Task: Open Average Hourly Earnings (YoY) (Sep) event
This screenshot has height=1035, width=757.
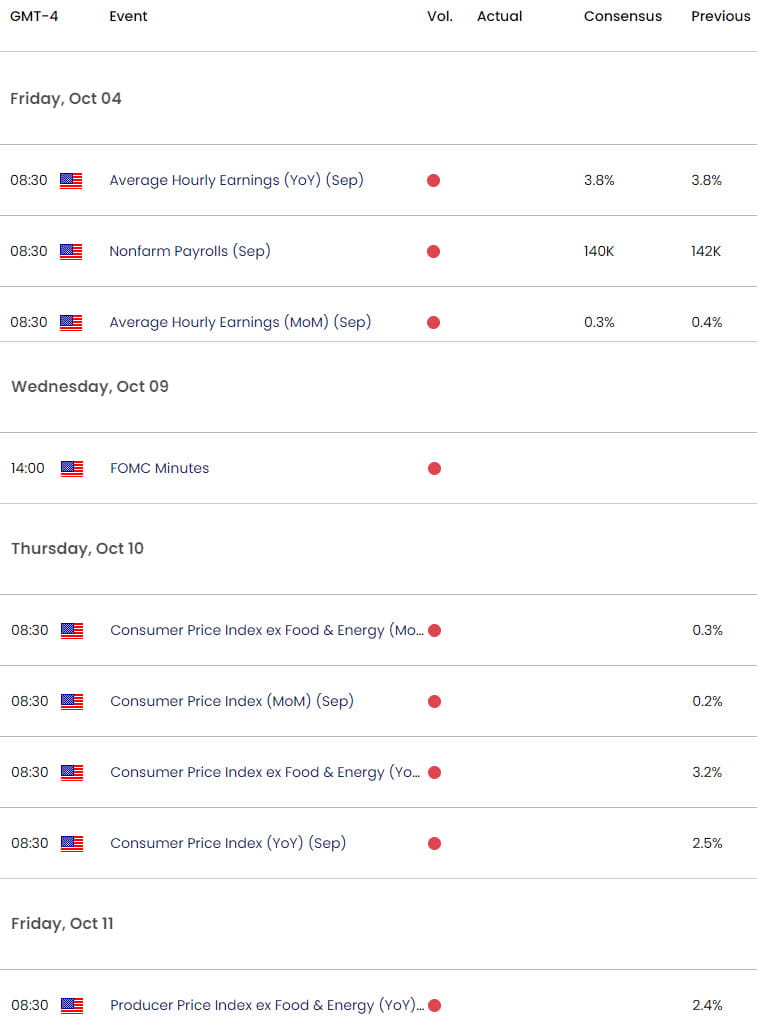Action: point(236,181)
